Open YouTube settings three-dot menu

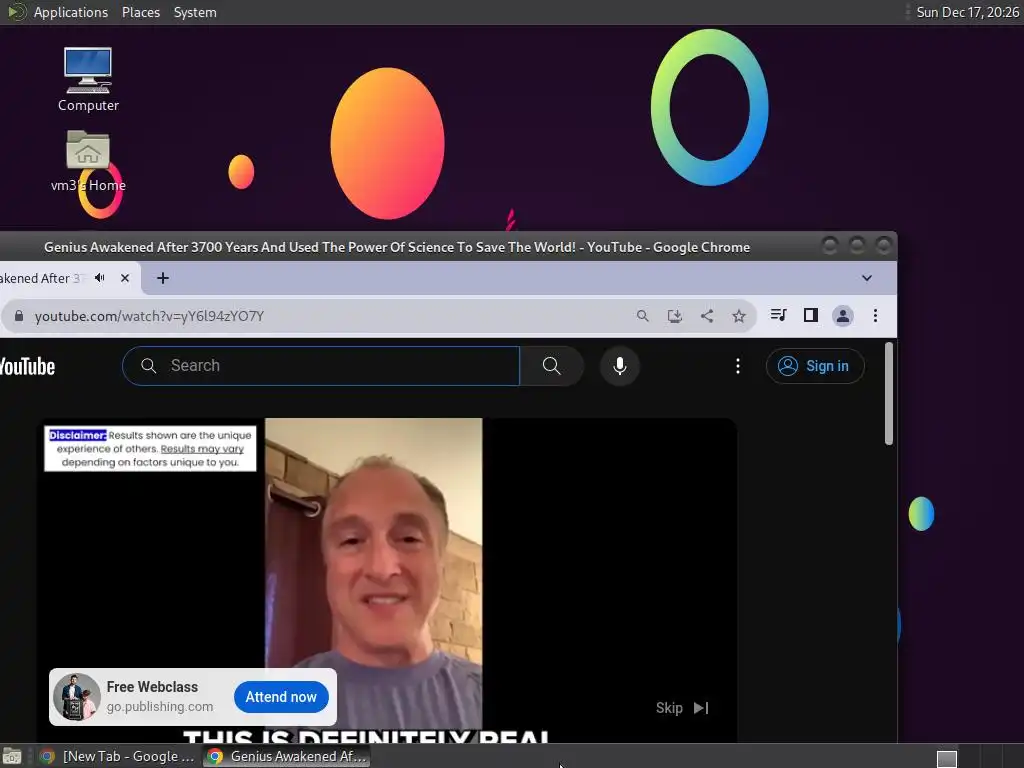tap(738, 366)
